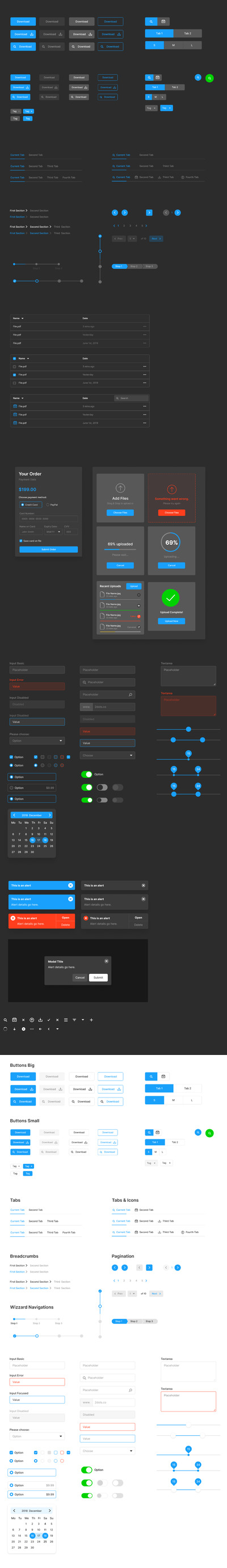
Task: Click red upload arrow in error upload card
Action: [x=171, y=489]
